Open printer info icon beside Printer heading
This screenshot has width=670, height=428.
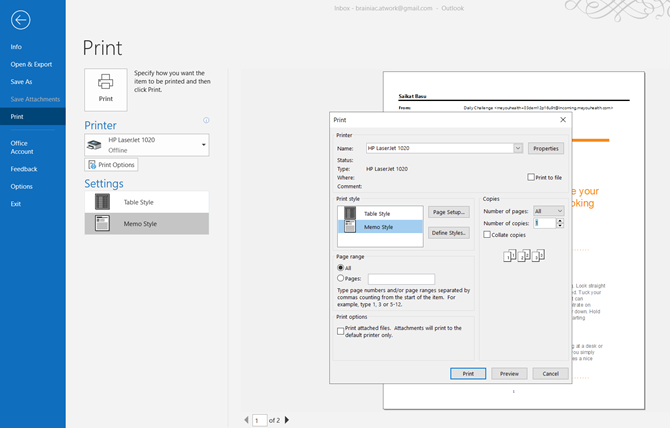coord(206,120)
